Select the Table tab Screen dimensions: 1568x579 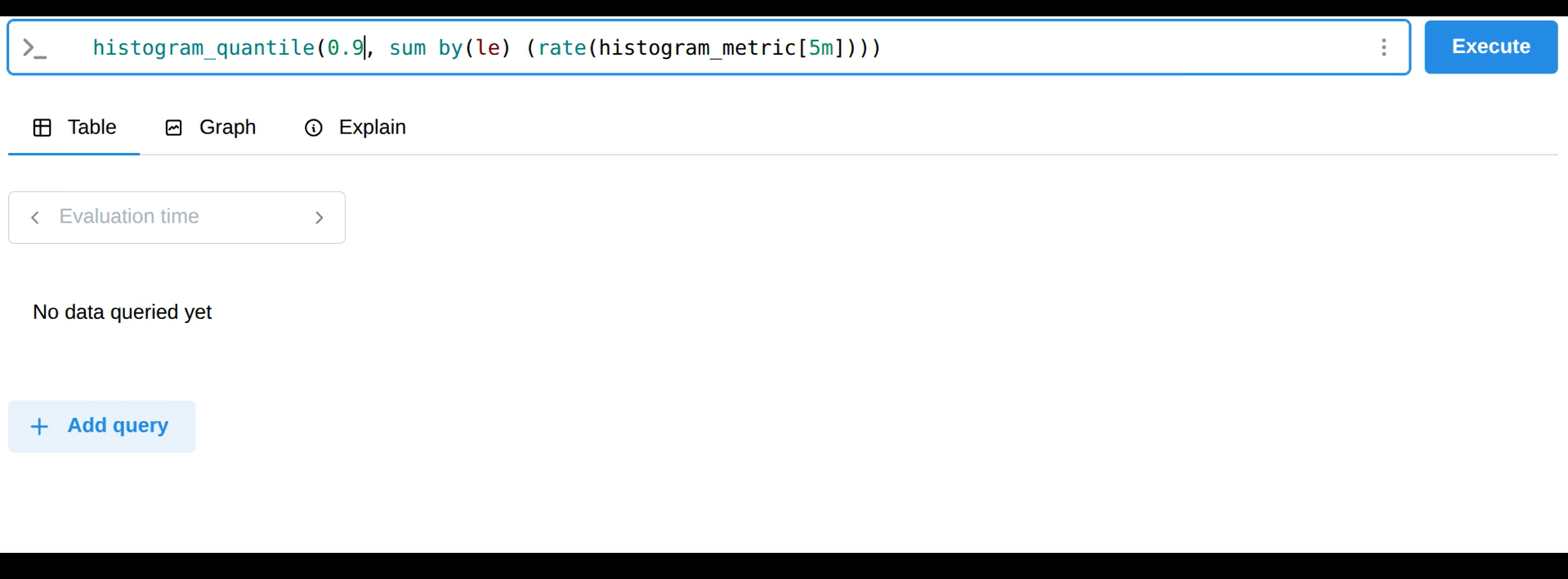coord(92,128)
